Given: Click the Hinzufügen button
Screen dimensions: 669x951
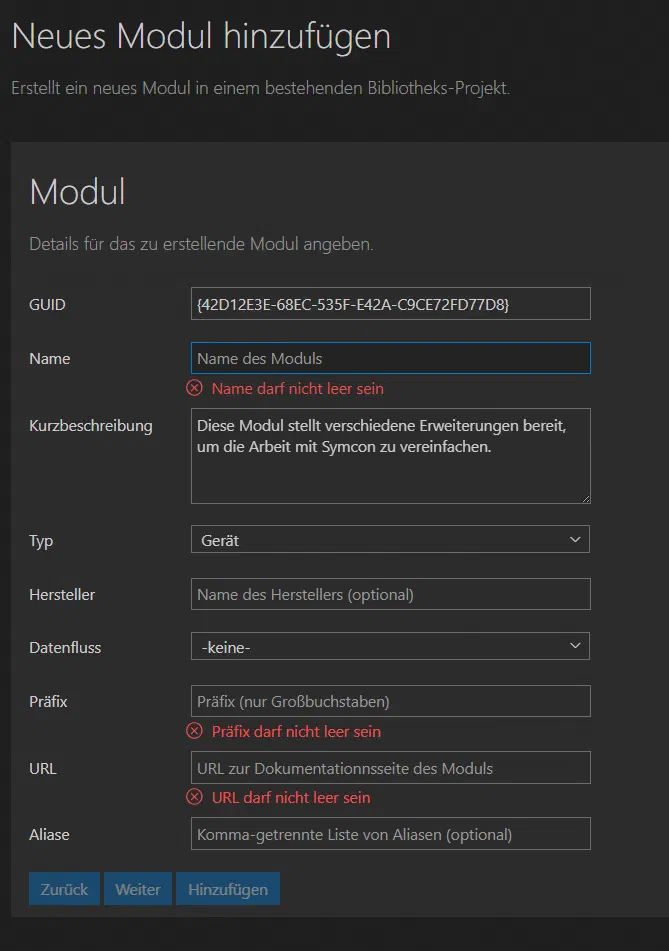Looking at the screenshot, I should coord(227,889).
